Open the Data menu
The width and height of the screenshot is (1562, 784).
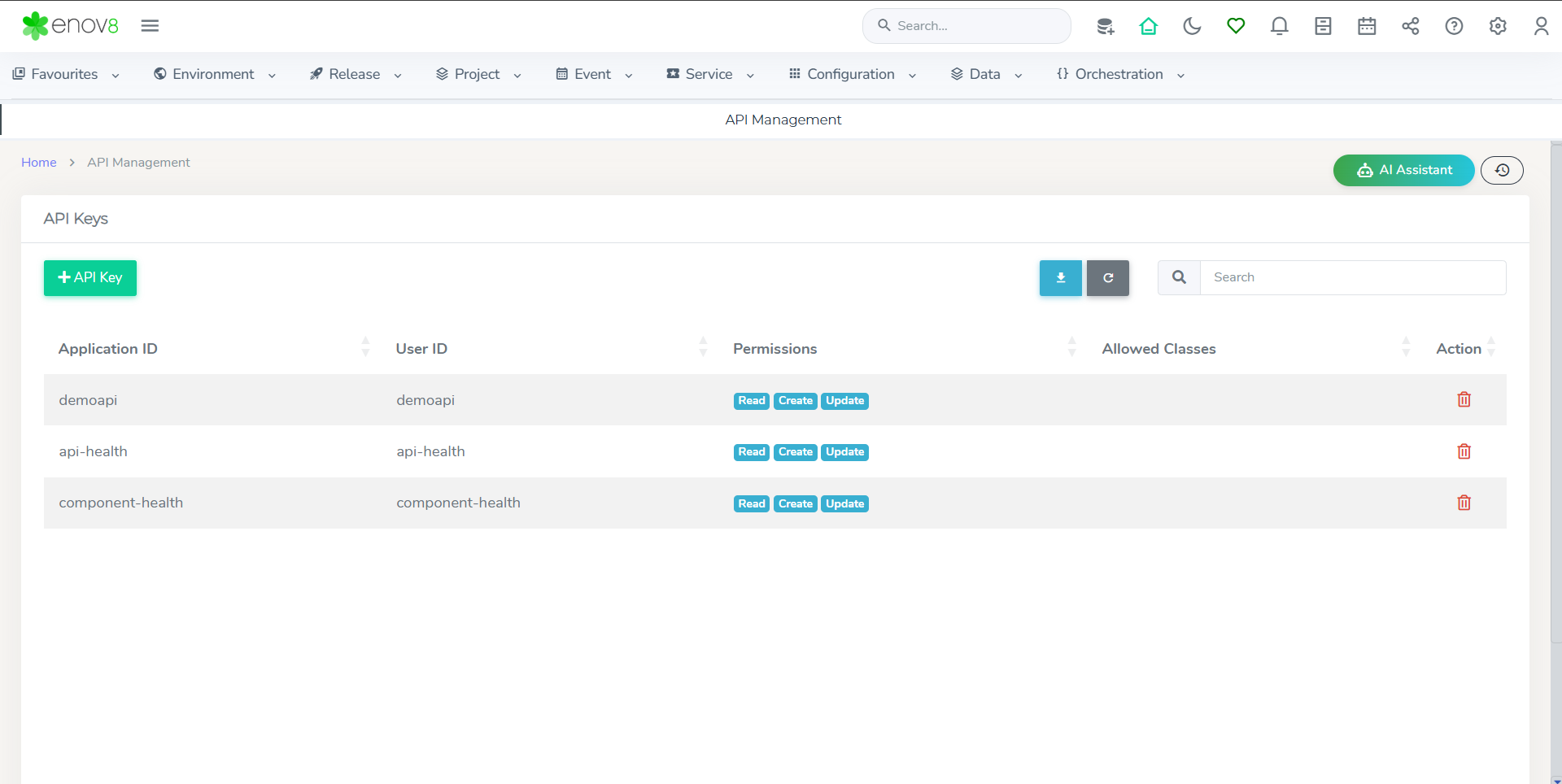(x=985, y=74)
